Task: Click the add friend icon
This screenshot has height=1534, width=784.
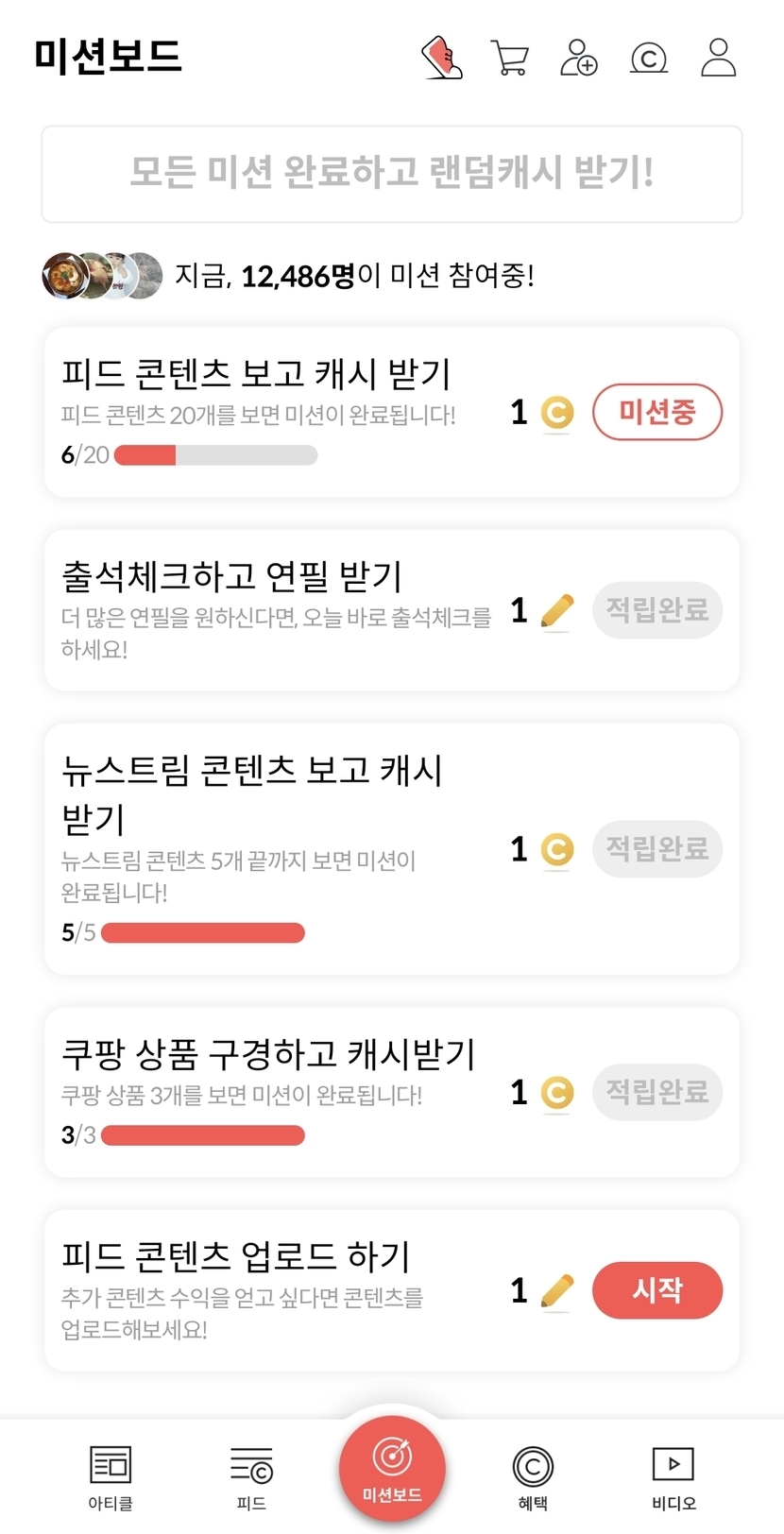Action: (x=578, y=58)
